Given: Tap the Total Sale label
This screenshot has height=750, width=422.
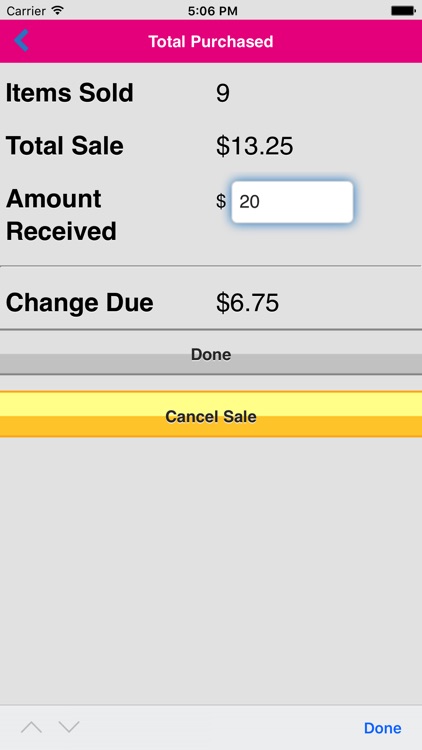Looking at the screenshot, I should click(65, 145).
